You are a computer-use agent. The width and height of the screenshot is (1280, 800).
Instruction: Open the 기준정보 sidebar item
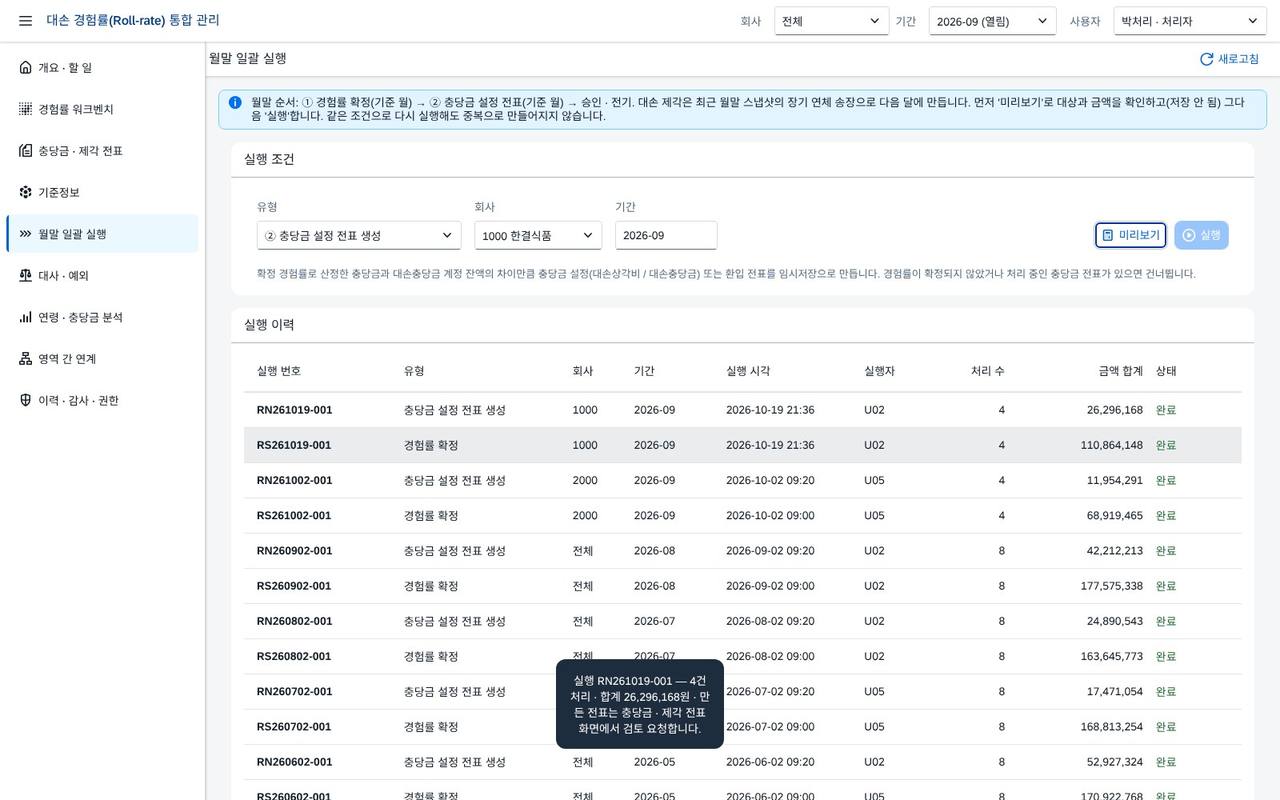coord(102,192)
